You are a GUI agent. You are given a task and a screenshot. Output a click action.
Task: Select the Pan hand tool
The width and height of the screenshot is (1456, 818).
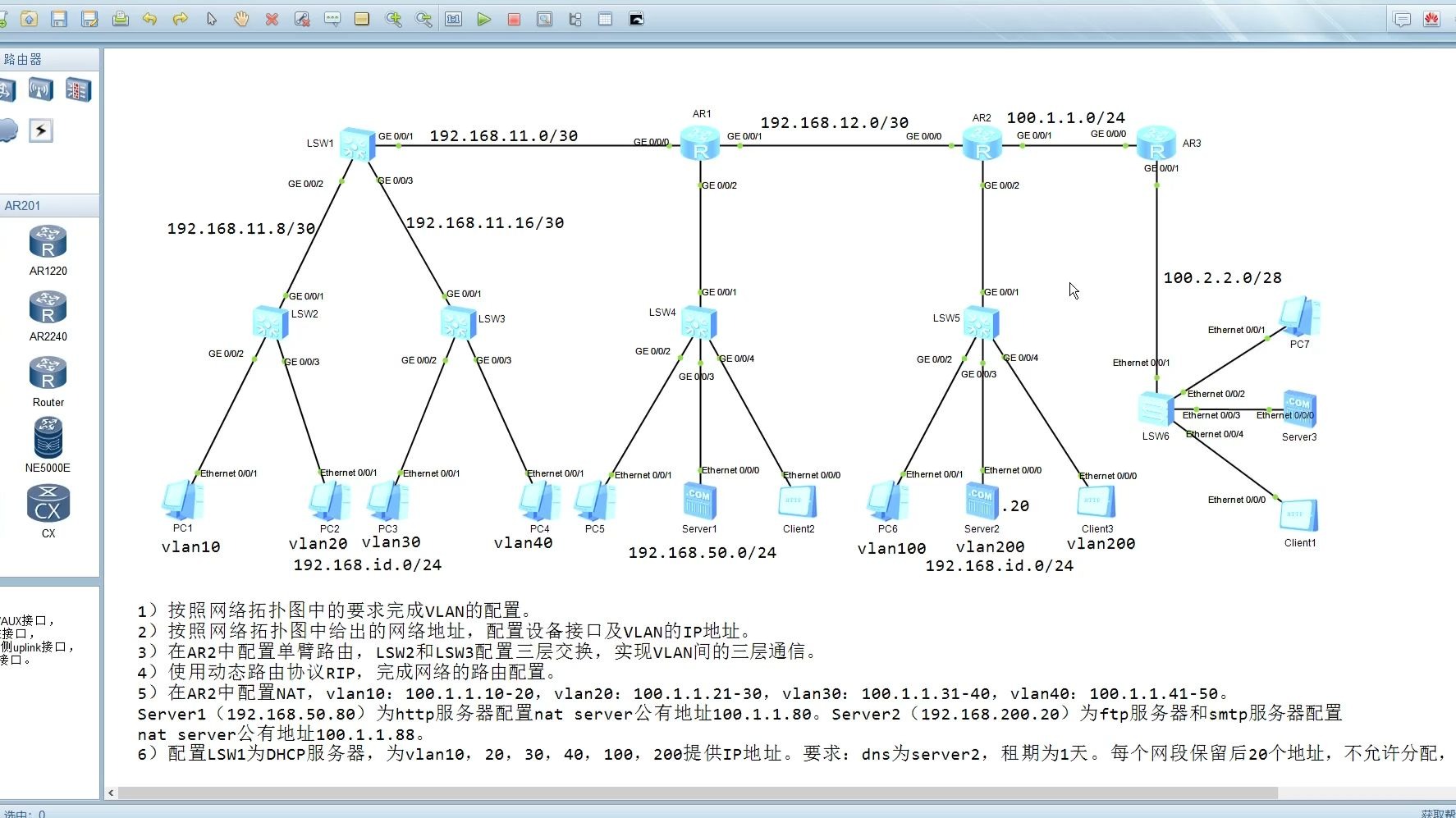241,19
